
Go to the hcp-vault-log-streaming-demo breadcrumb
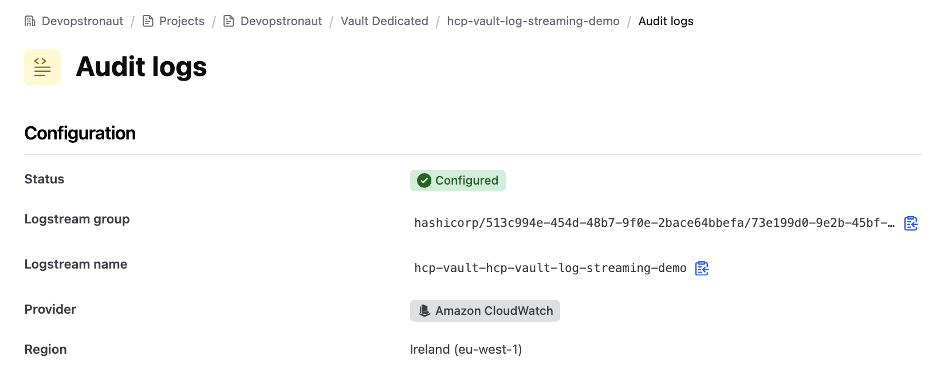tap(533, 21)
